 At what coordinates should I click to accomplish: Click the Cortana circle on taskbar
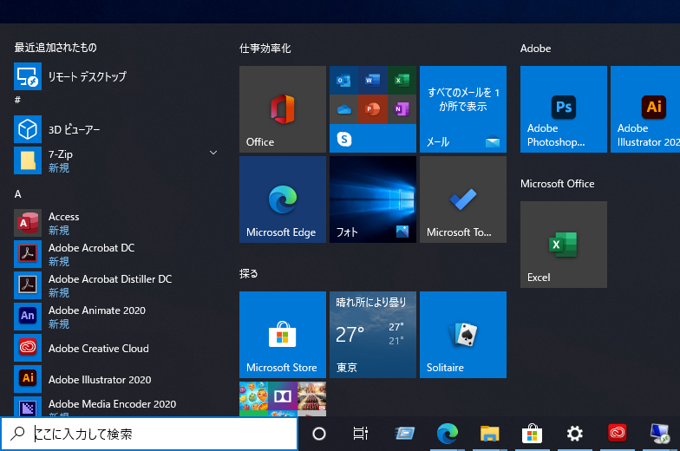319,433
